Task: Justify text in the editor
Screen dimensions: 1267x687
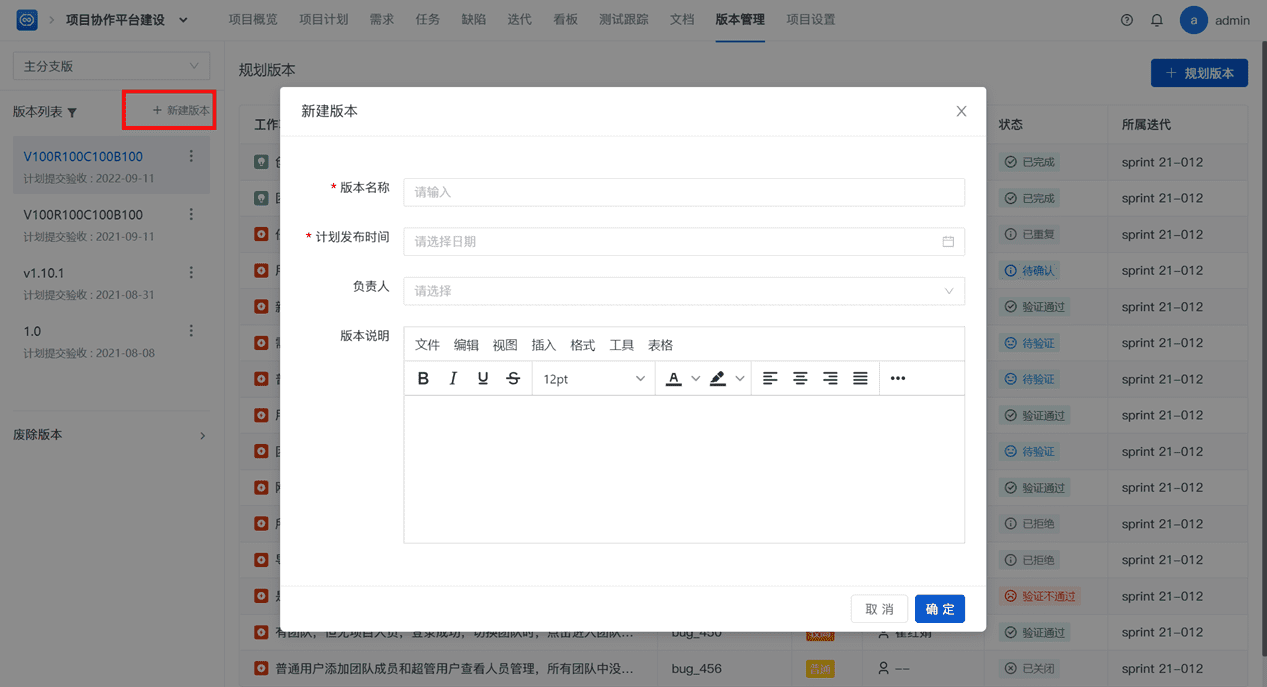Action: pyautogui.click(x=860, y=379)
